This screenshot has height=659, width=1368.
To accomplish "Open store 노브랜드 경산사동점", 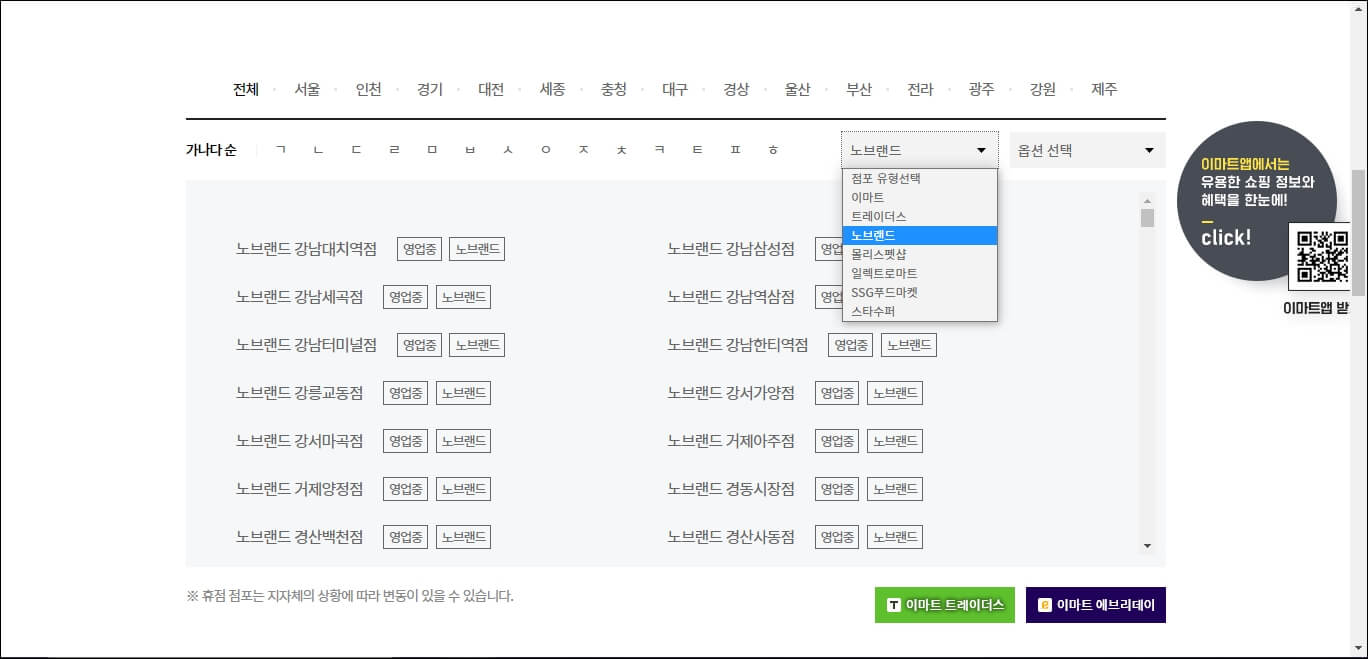I will [731, 537].
